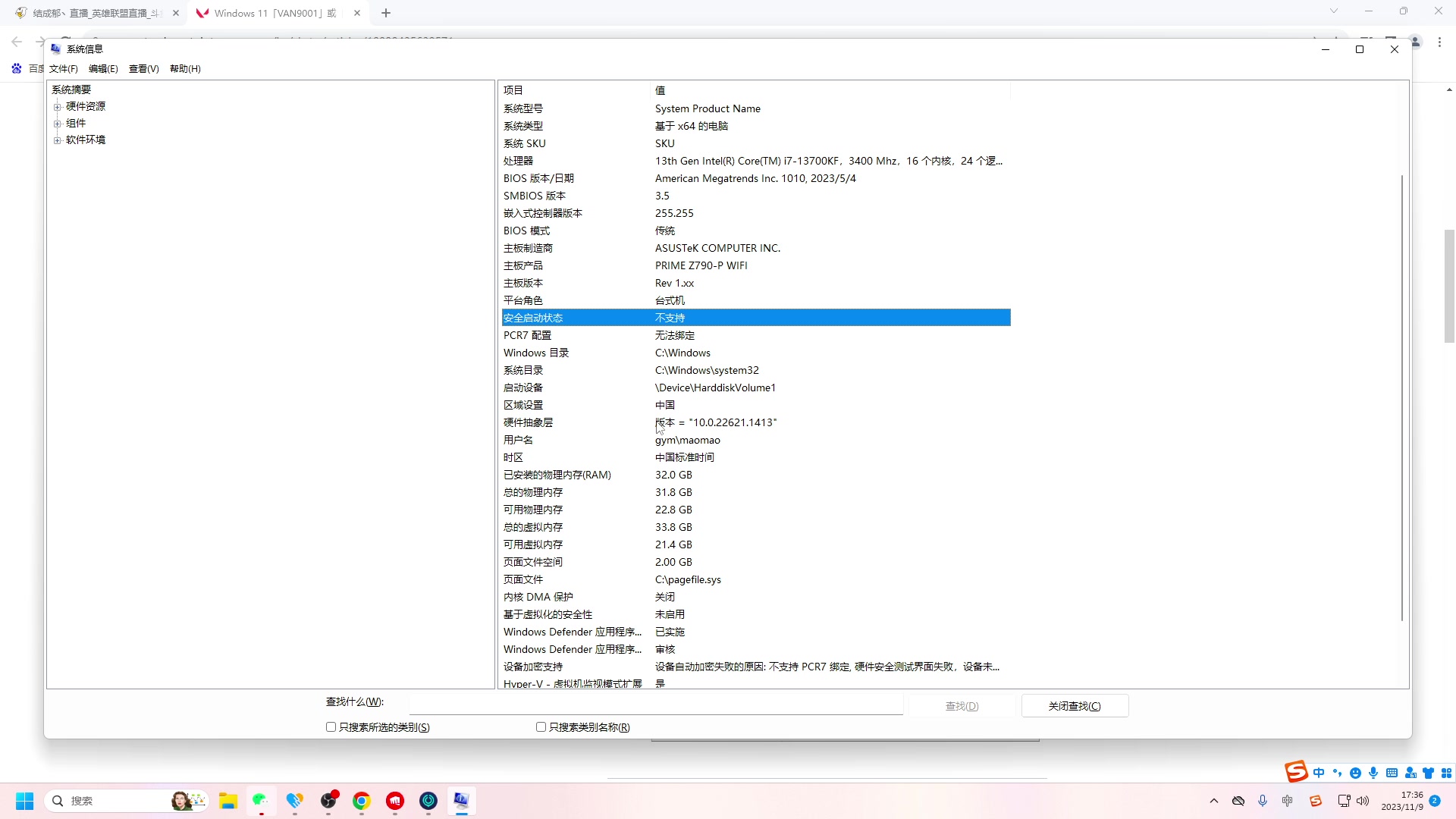Click the 查找什么 search input field
Screen dimensions: 1456x819
656,704
